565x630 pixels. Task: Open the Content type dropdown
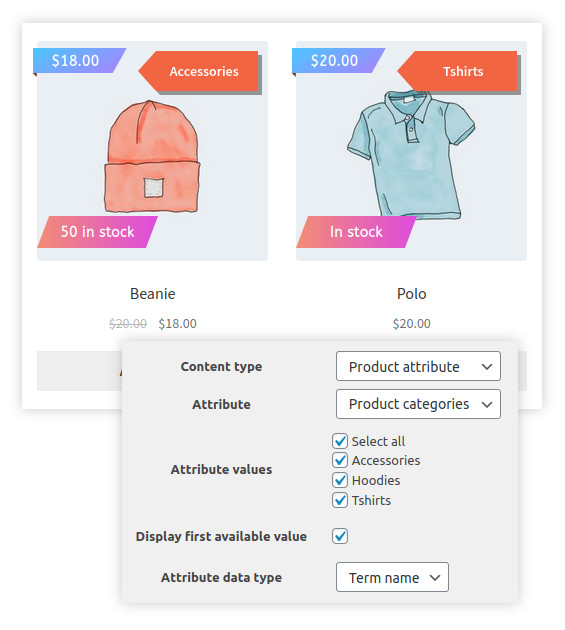(418, 366)
